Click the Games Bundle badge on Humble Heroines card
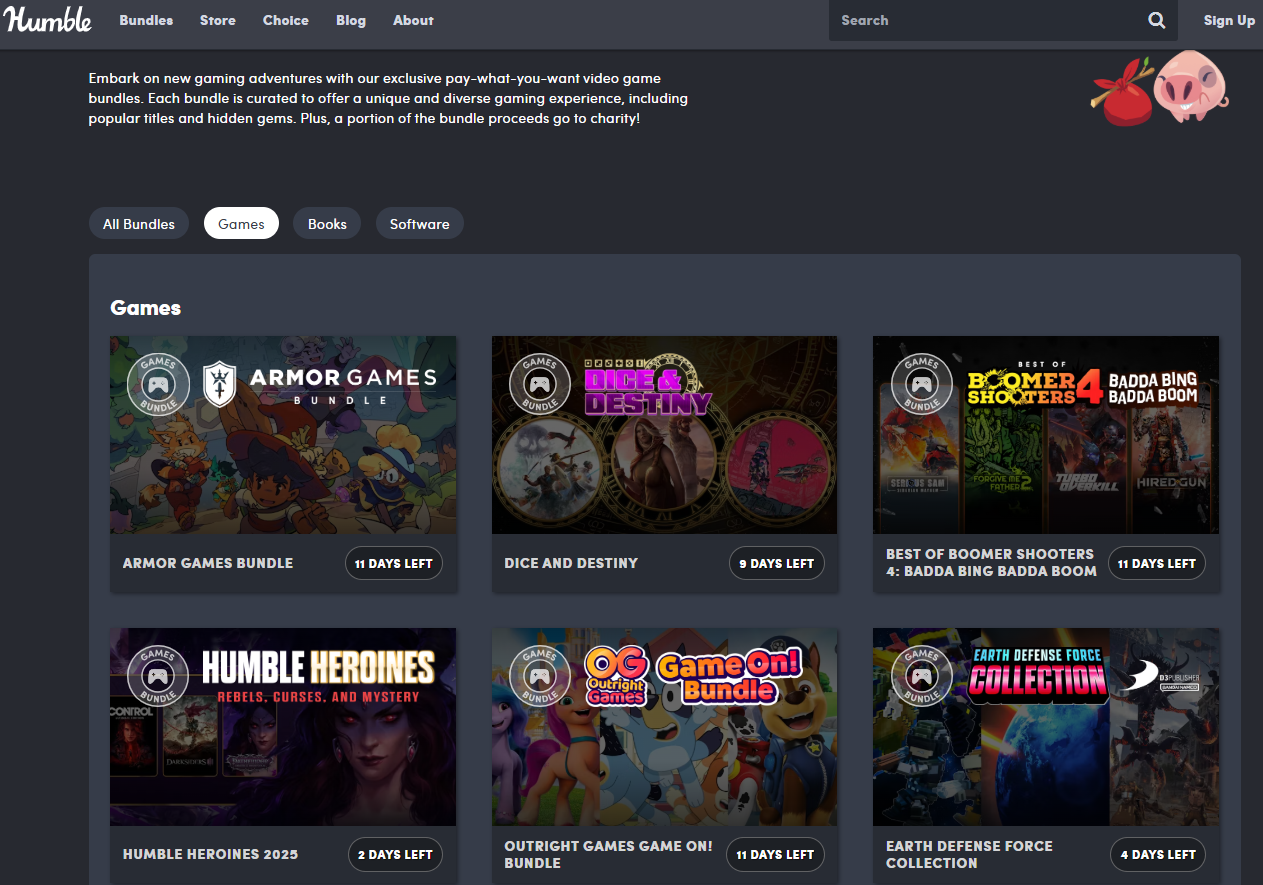Viewport: 1263px width, 885px height. [158, 676]
